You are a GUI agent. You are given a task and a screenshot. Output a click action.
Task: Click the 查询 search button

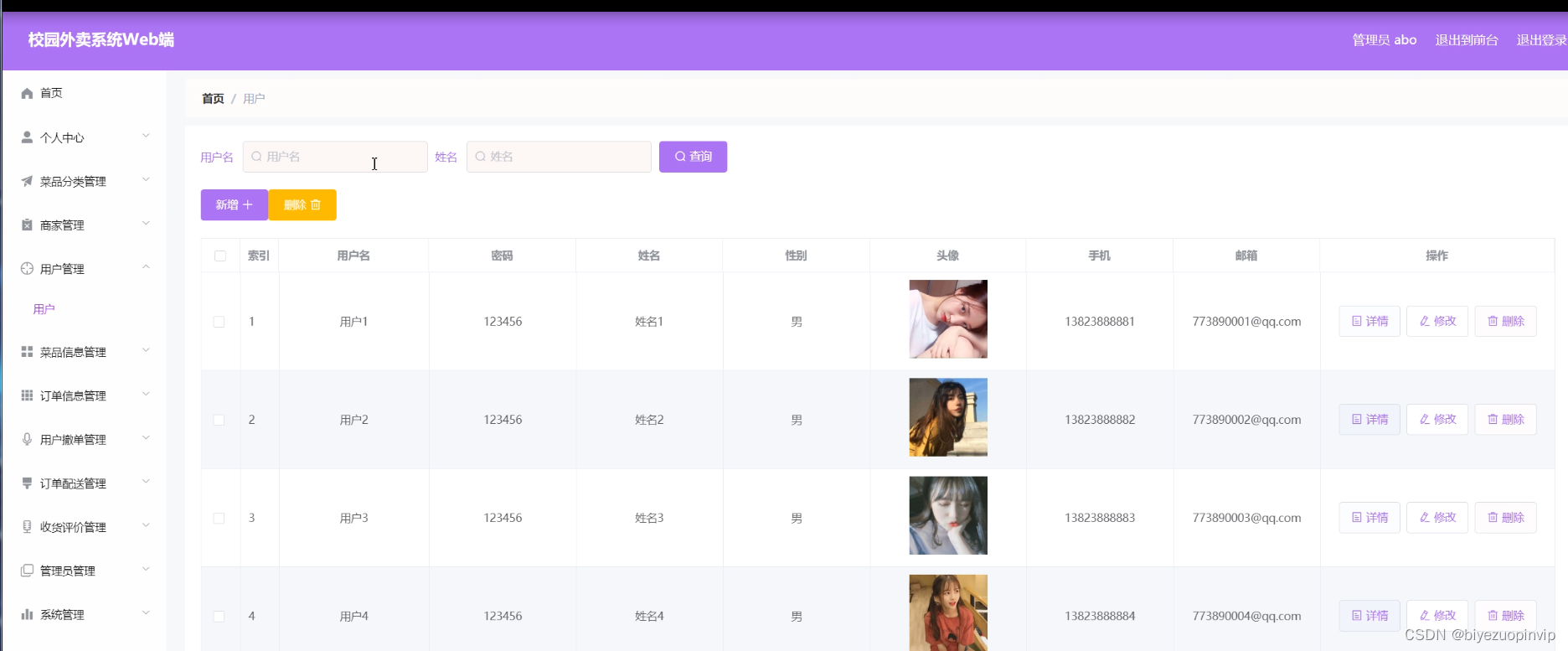pyautogui.click(x=693, y=157)
